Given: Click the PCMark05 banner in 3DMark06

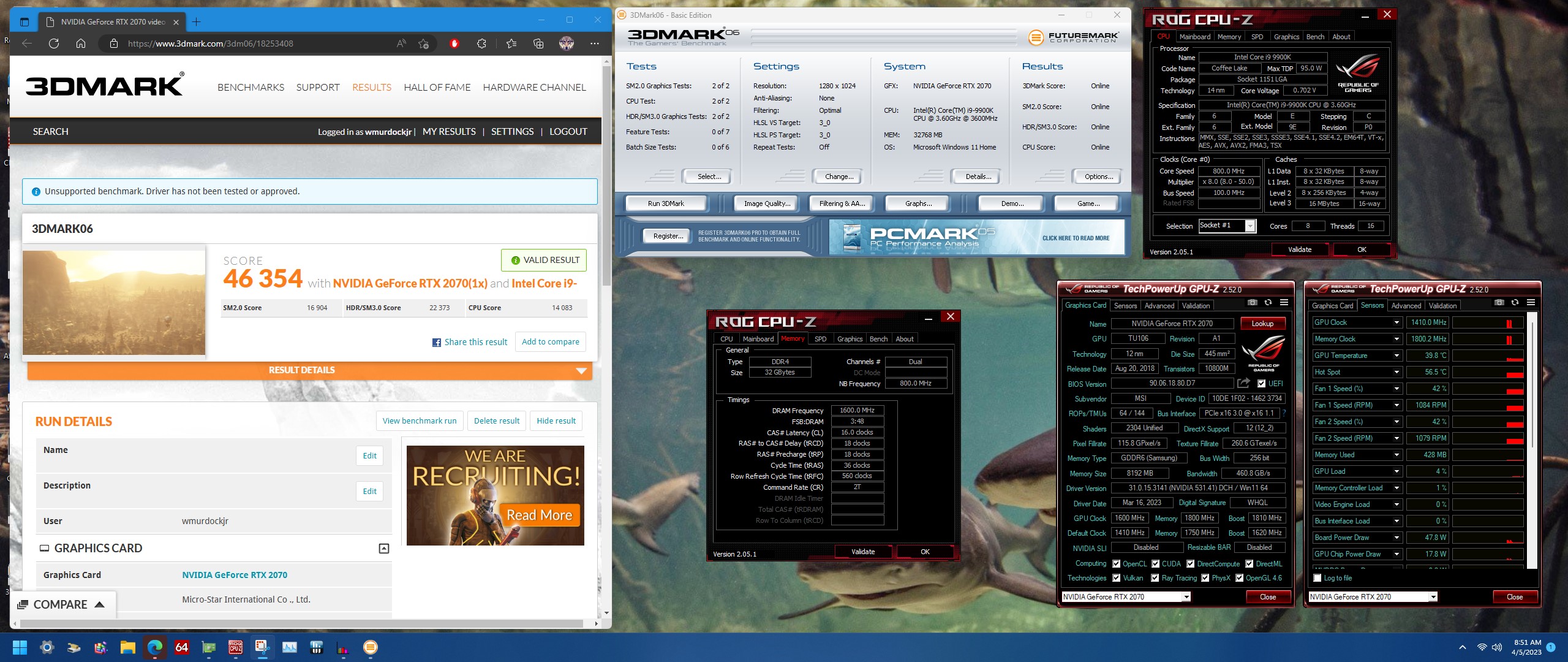Looking at the screenshot, I should (976, 238).
